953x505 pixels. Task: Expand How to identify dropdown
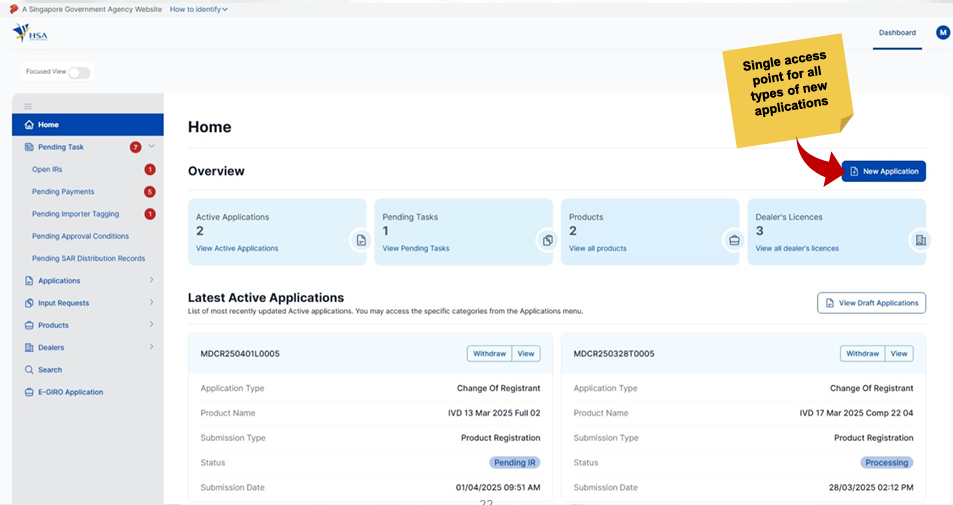click(199, 9)
